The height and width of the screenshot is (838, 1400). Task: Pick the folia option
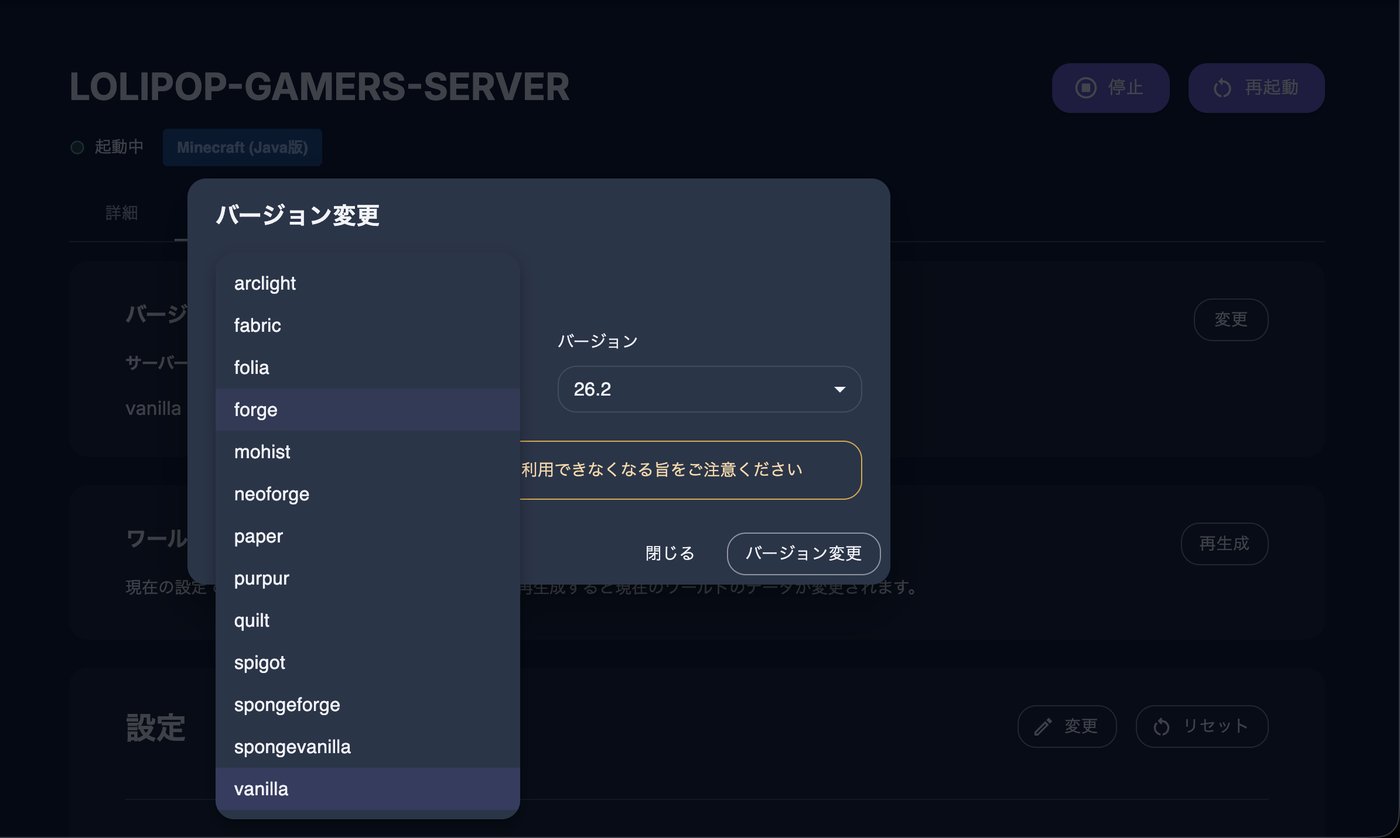[x=367, y=367]
